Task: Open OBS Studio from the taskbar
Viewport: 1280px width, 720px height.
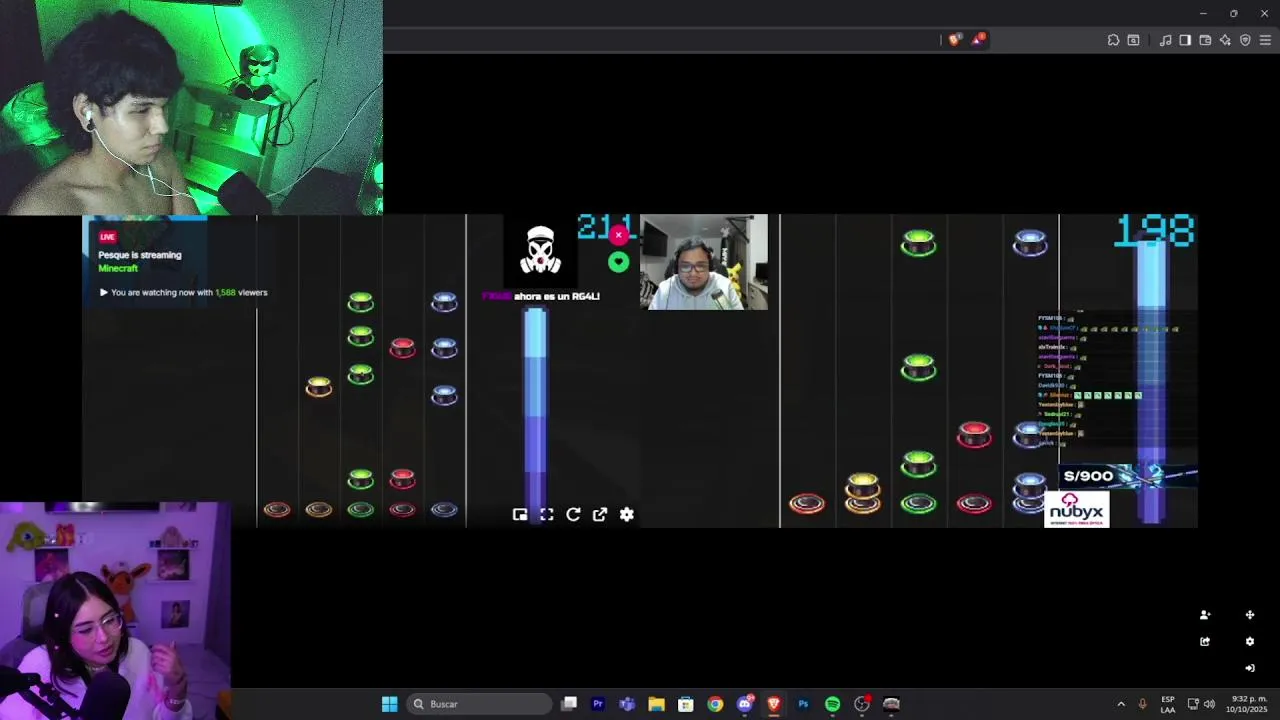Action: (862, 704)
